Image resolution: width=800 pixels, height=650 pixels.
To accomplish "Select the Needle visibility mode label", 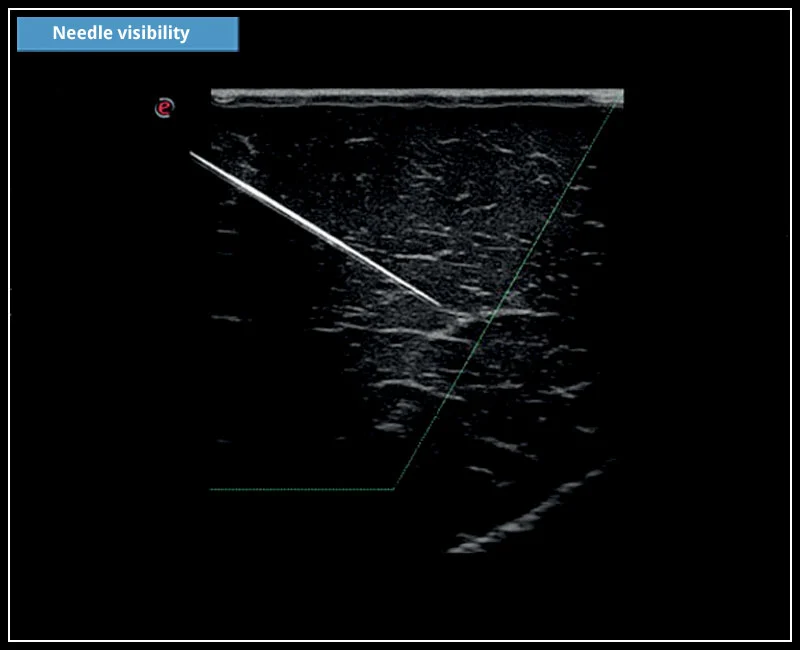I will coord(120,32).
